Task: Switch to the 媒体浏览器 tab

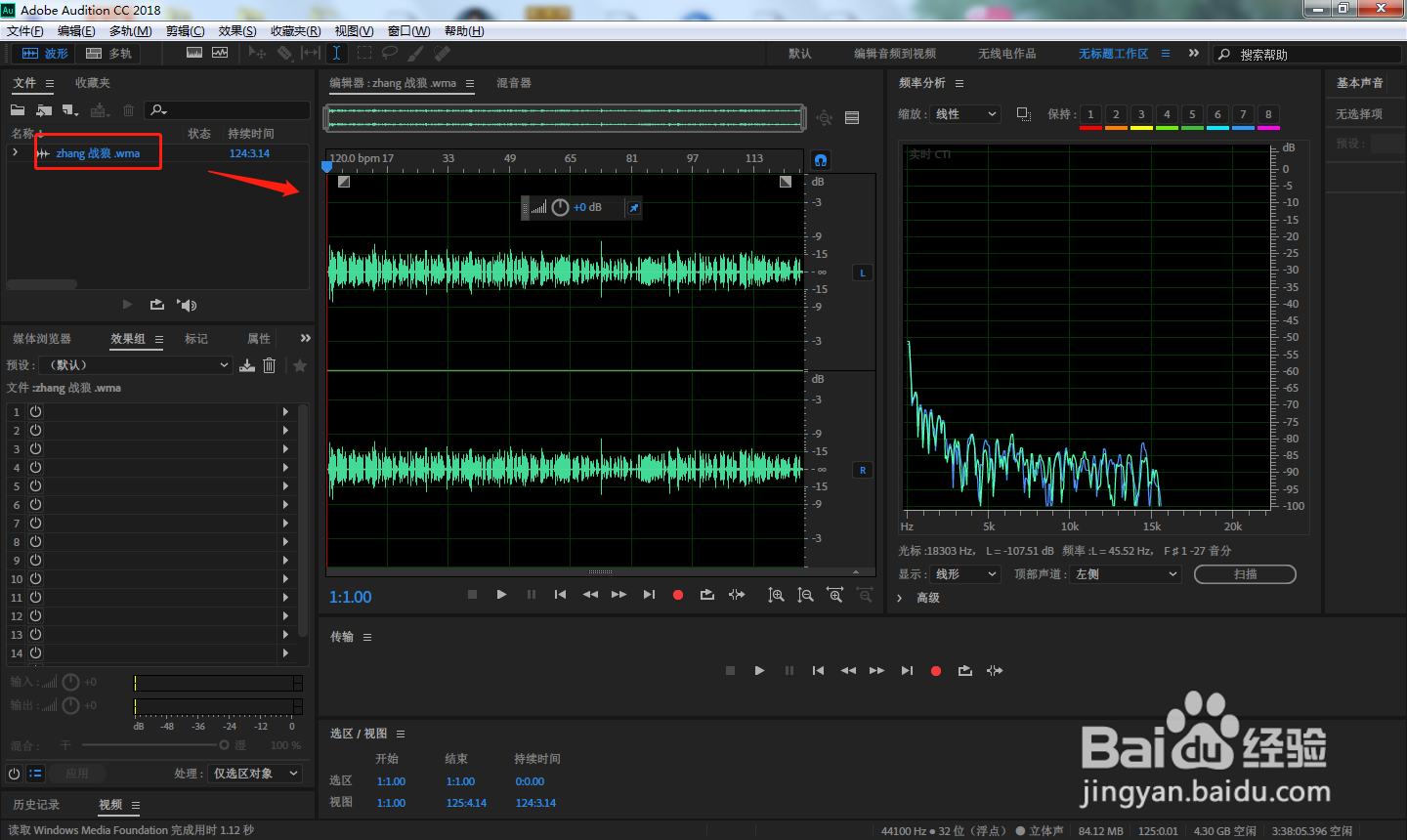Action: coord(42,339)
